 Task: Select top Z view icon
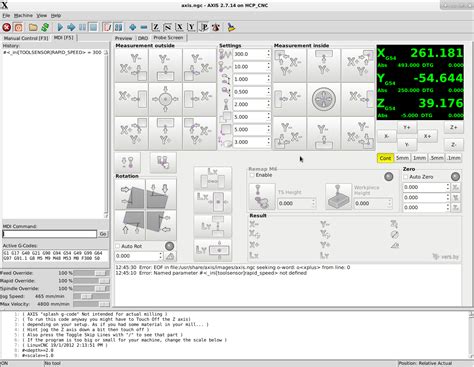click(156, 27)
